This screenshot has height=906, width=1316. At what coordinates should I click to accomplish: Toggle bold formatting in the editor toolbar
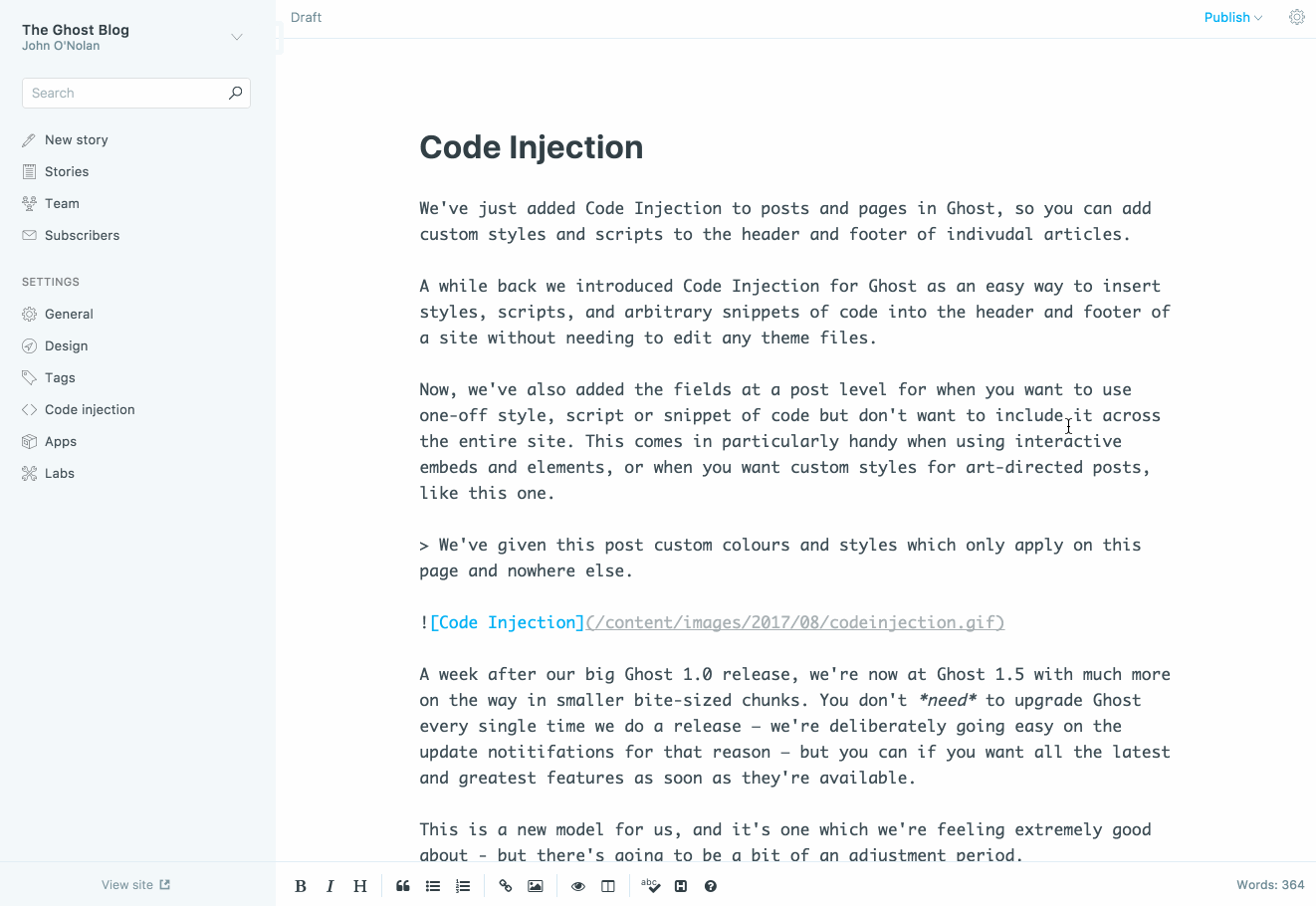click(301, 885)
